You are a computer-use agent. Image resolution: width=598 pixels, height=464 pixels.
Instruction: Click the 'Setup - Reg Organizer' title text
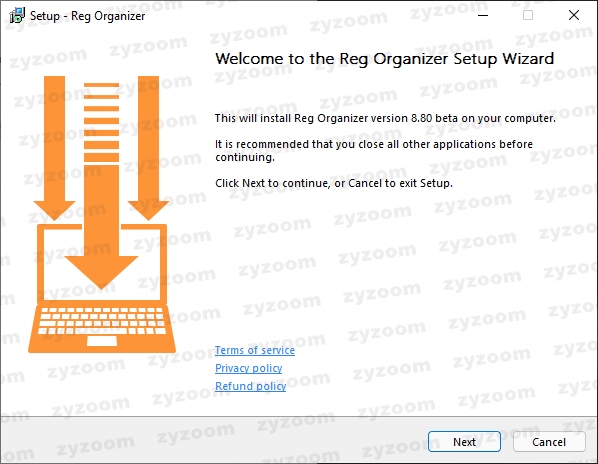(87, 16)
